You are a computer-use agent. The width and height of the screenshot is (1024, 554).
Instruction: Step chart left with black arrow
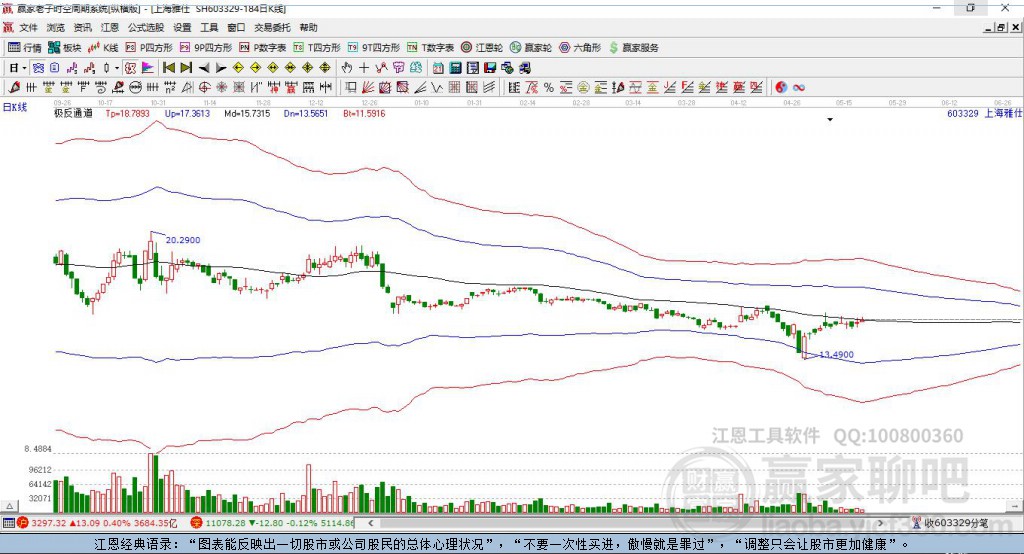[204, 68]
